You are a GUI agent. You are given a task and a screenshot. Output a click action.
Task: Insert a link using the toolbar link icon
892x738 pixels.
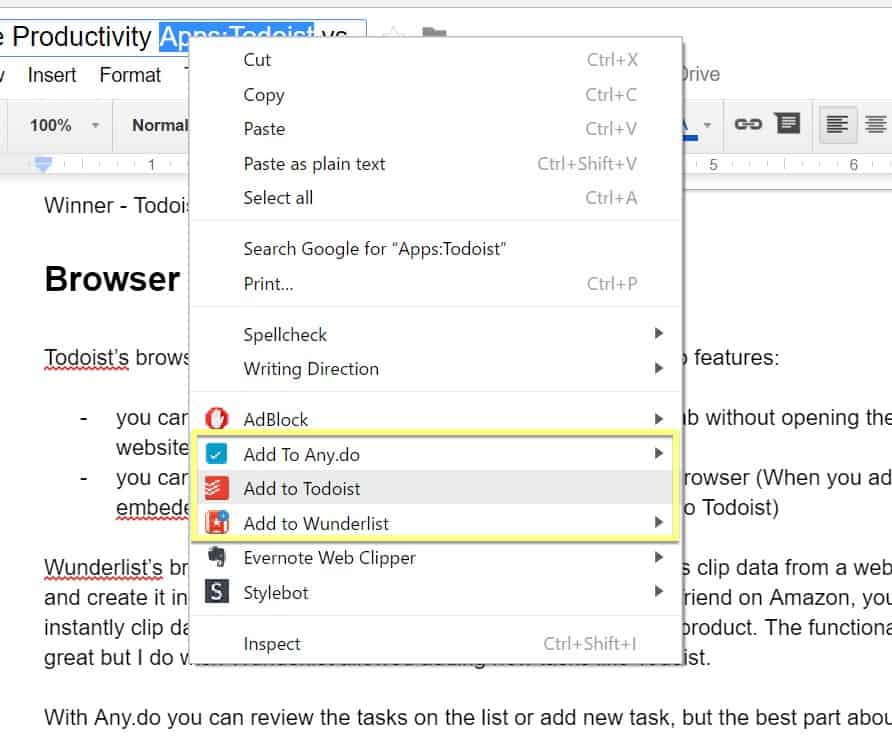click(x=748, y=124)
